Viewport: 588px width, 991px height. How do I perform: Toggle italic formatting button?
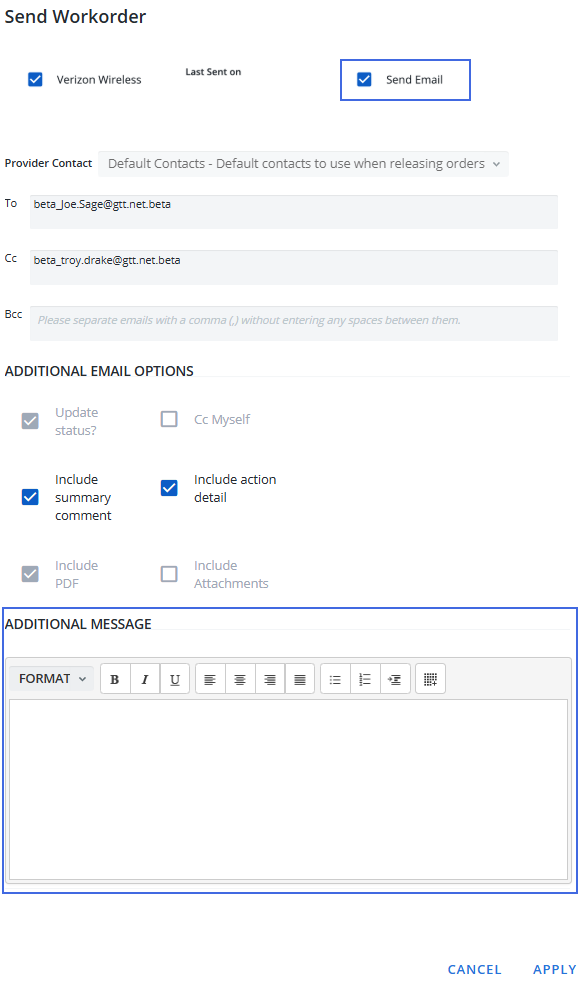tap(145, 679)
